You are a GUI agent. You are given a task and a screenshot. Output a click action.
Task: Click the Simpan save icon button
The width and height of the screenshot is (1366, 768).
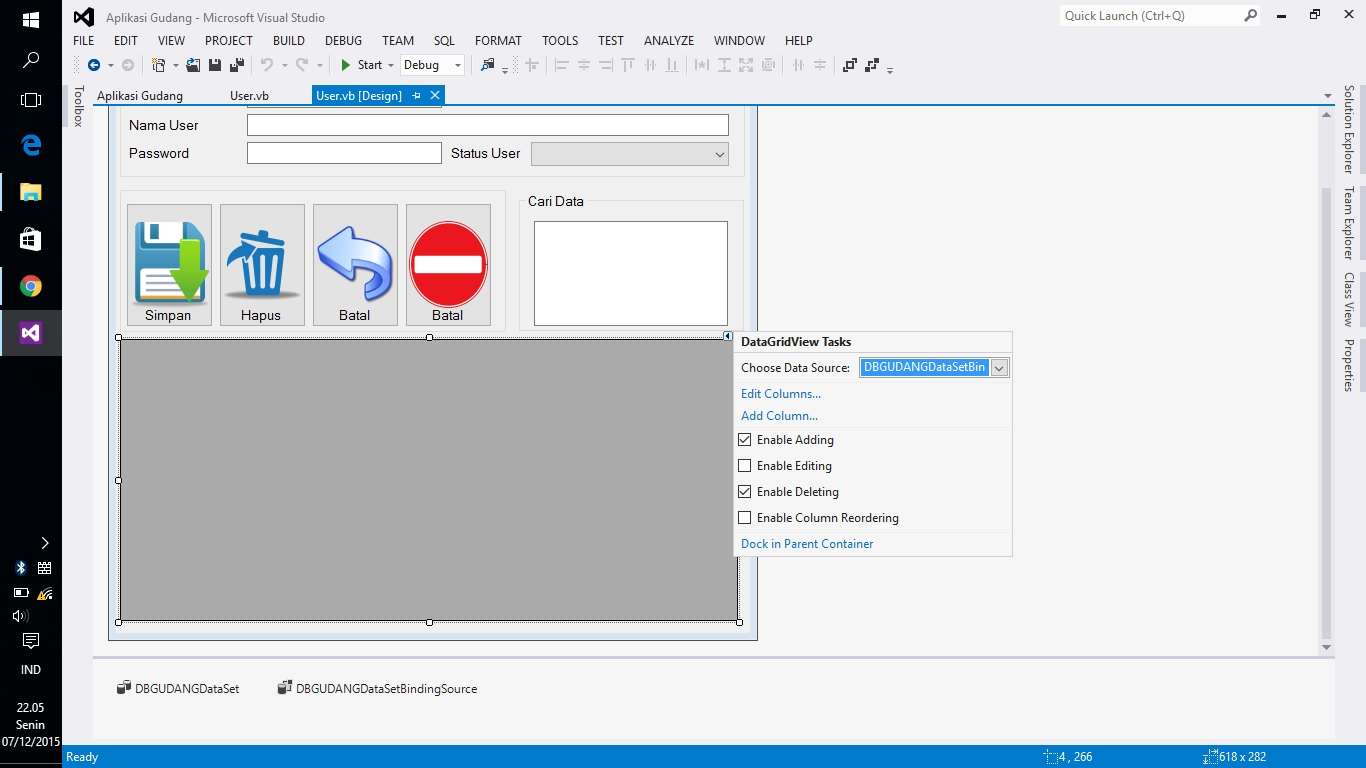coord(169,265)
